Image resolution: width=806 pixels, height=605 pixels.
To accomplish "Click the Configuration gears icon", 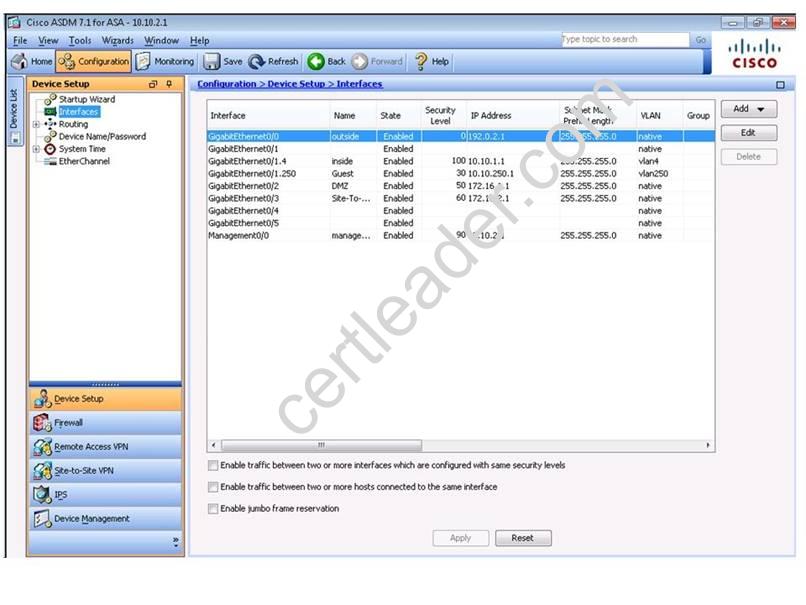I will (66, 62).
